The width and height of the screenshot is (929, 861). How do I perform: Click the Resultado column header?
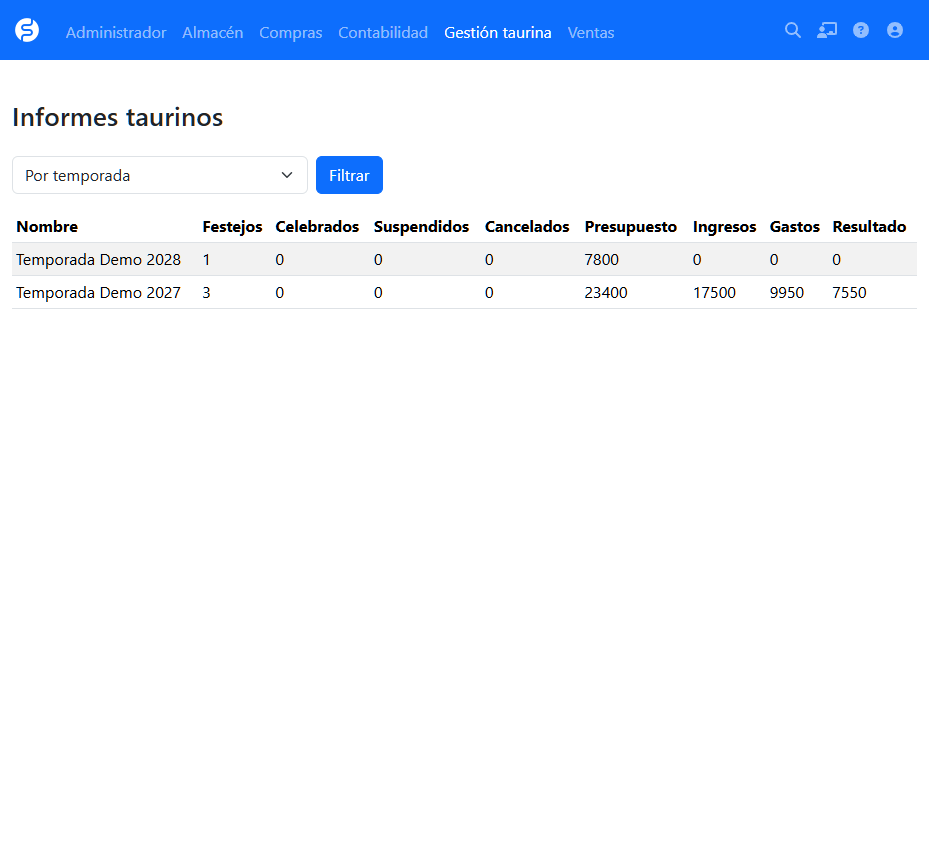tap(869, 227)
